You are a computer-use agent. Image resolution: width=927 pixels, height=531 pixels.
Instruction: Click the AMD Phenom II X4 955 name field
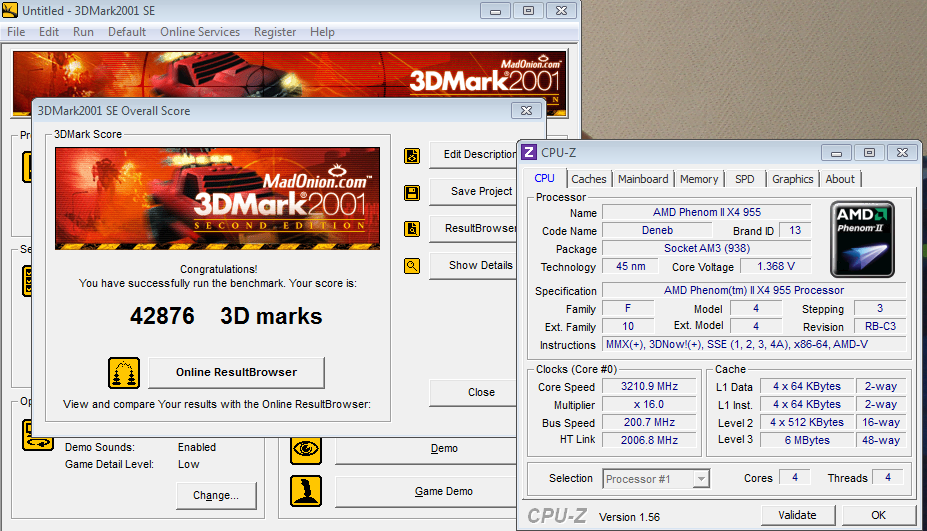tap(706, 212)
